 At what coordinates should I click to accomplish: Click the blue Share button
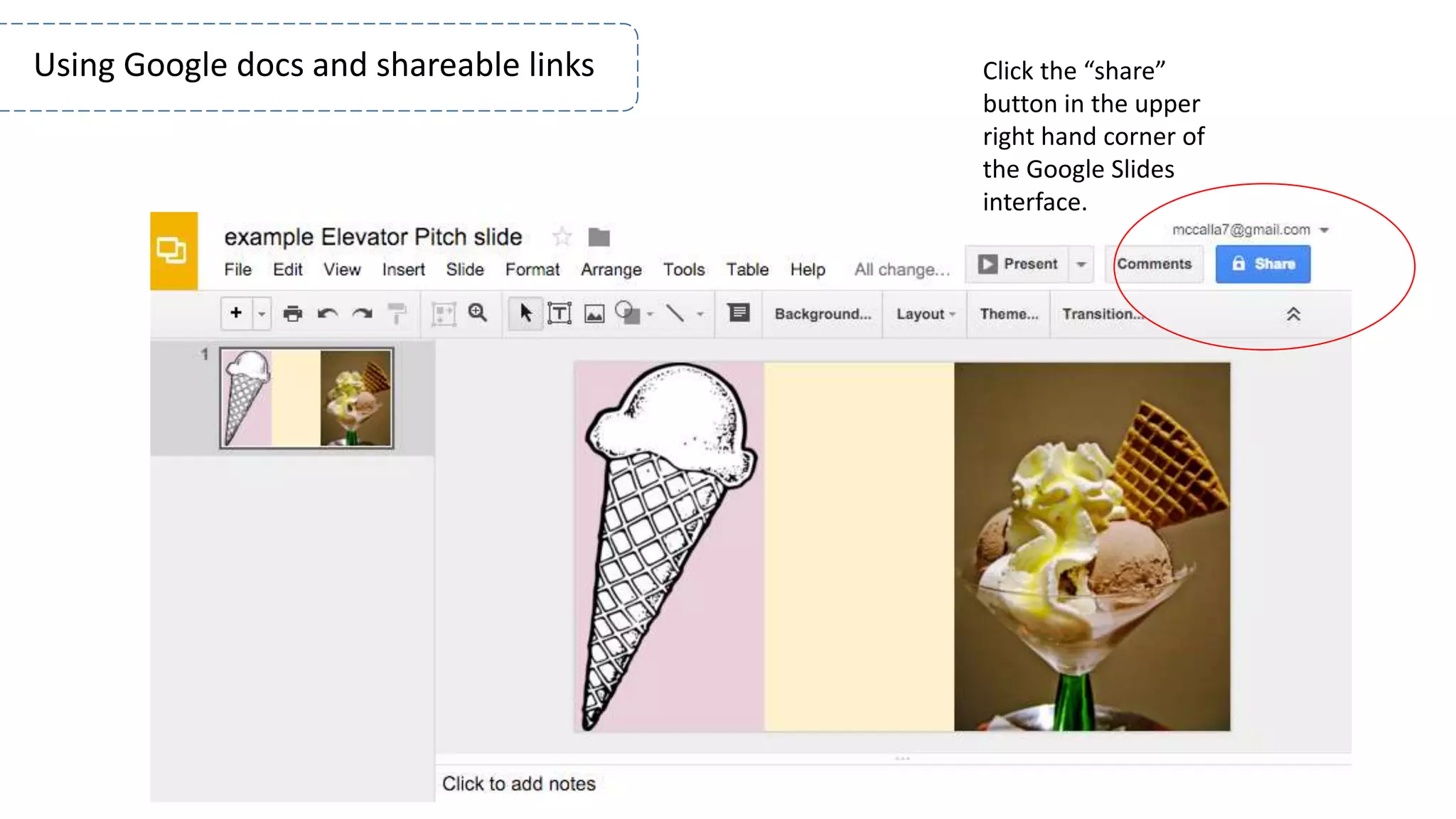1263,264
